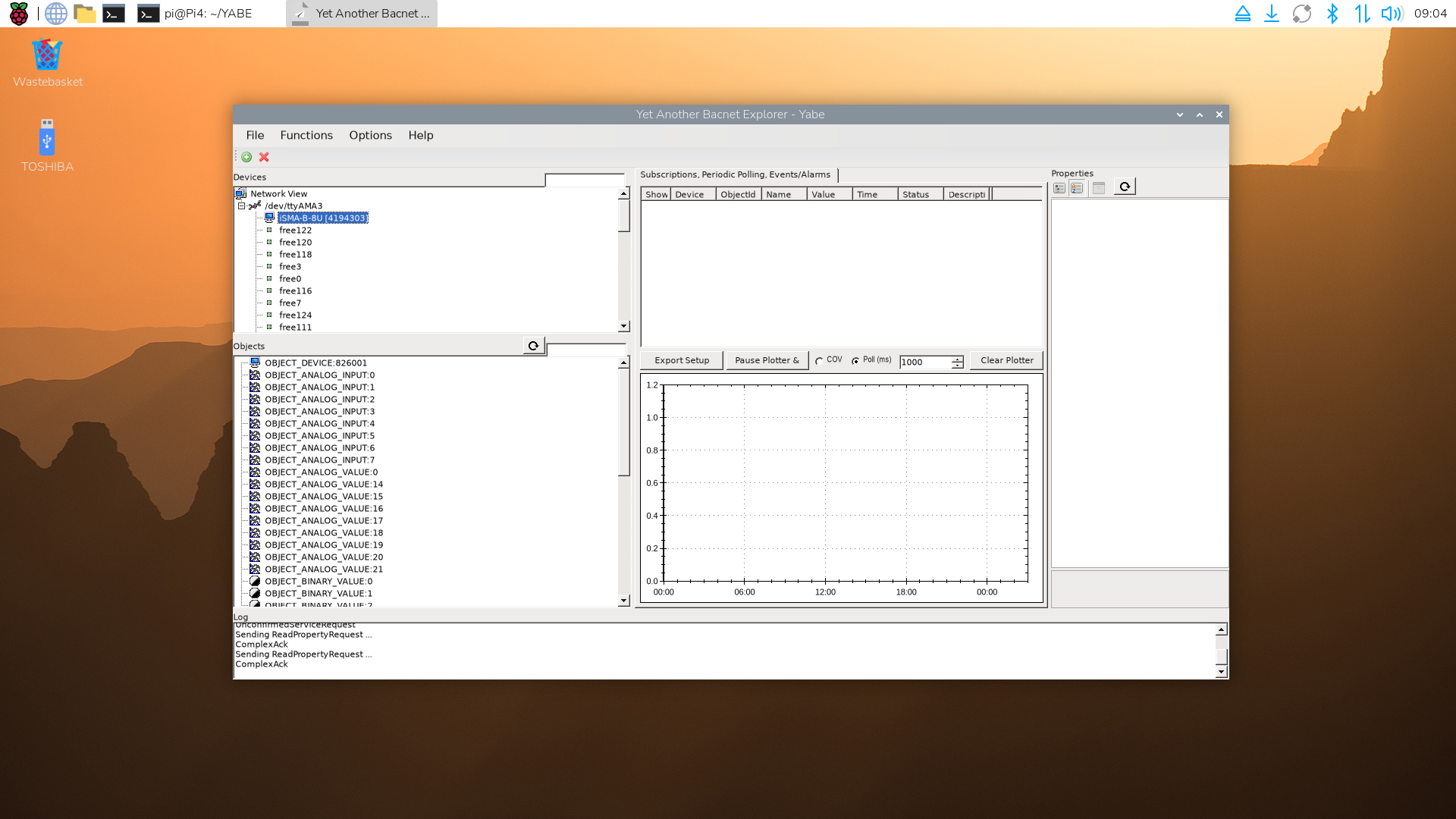Open the Help menu
Viewport: 1456px width, 819px height.
tap(421, 135)
